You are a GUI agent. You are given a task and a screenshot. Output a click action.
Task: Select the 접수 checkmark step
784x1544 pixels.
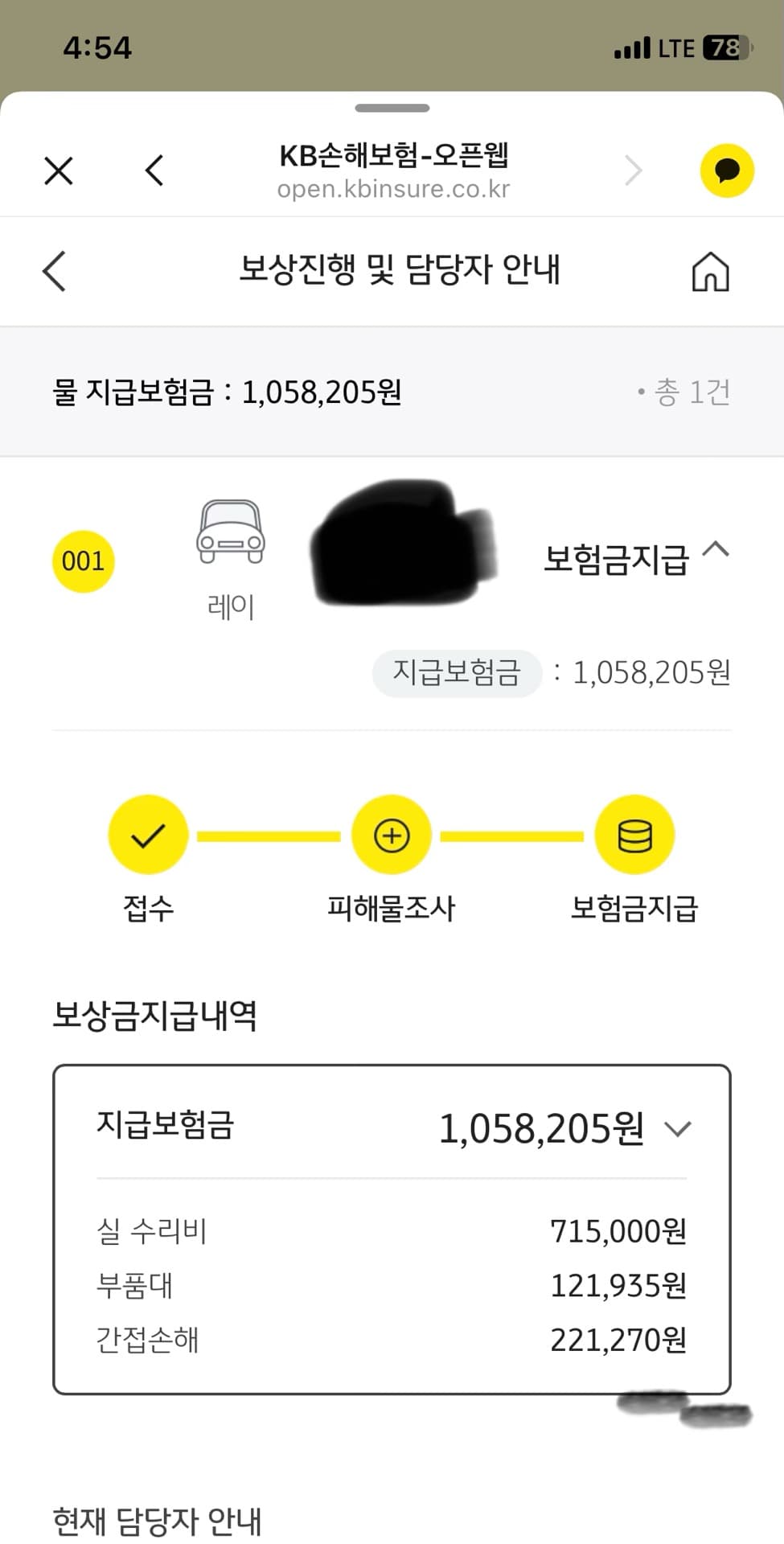tap(148, 836)
